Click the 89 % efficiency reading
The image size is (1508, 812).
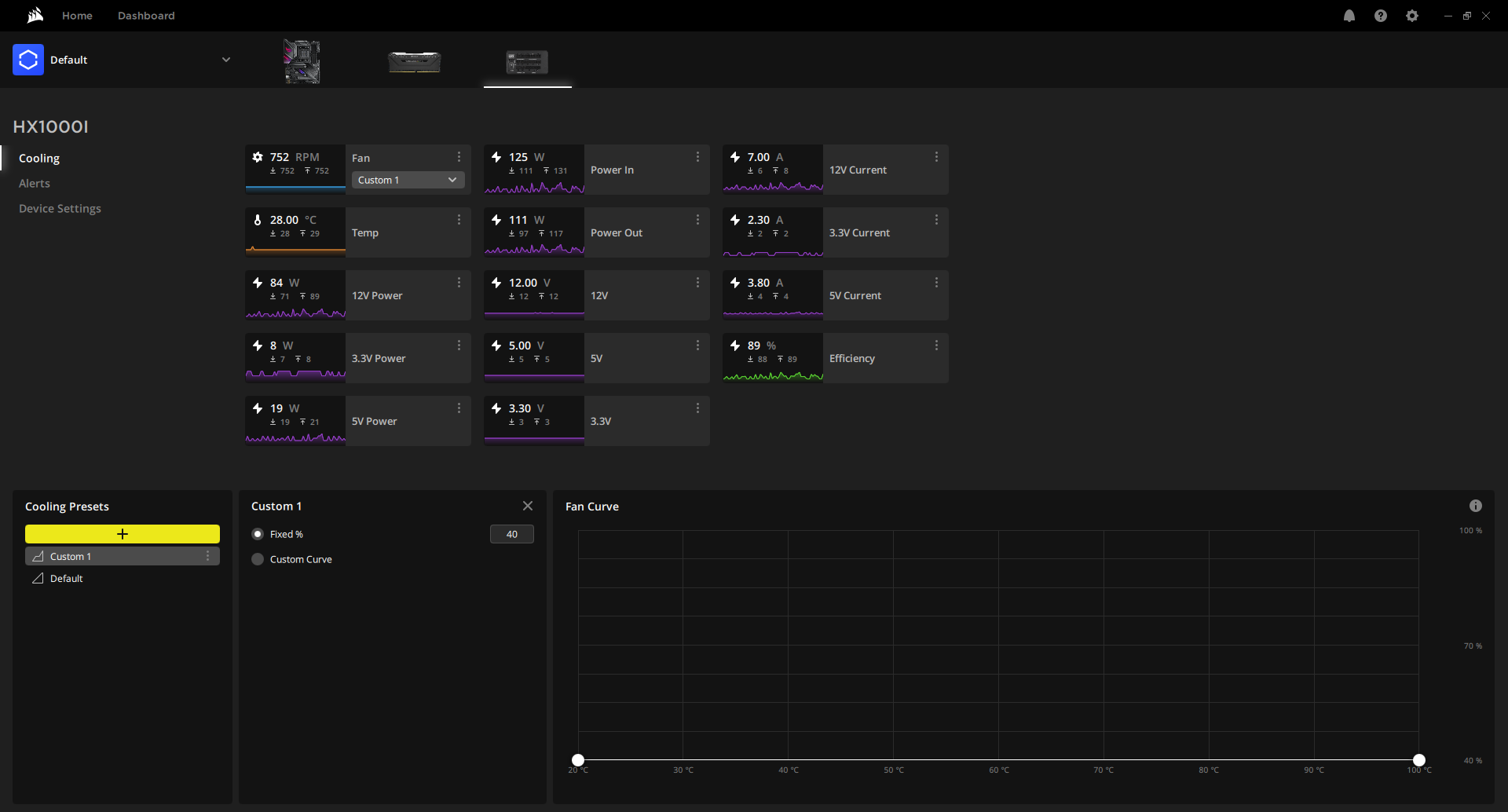point(762,346)
